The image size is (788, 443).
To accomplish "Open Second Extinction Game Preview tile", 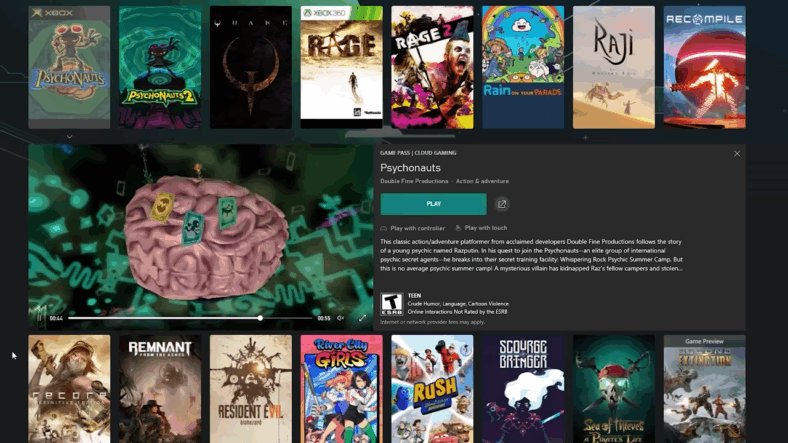I will 705,389.
